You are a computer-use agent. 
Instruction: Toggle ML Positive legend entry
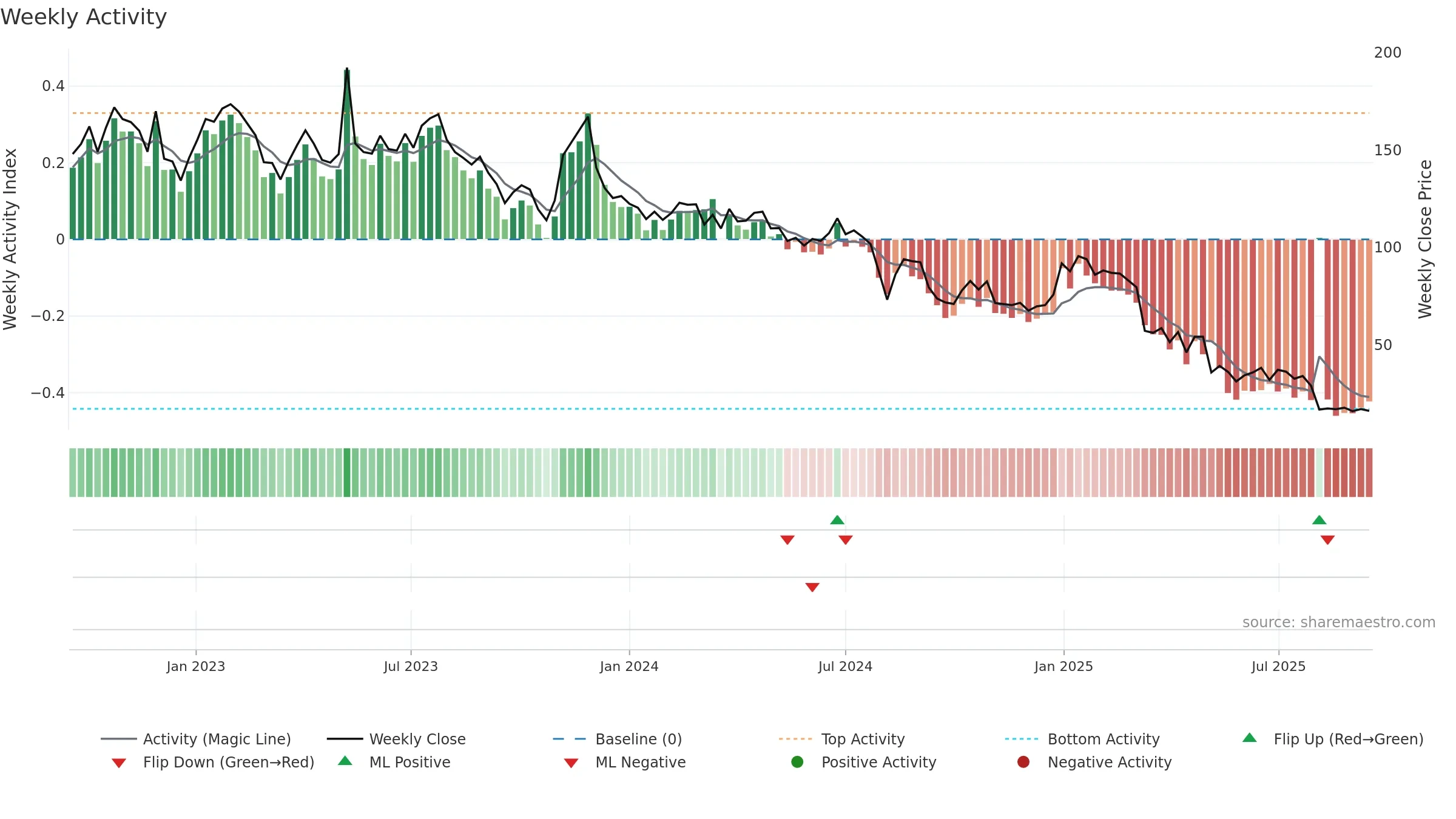tap(394, 762)
